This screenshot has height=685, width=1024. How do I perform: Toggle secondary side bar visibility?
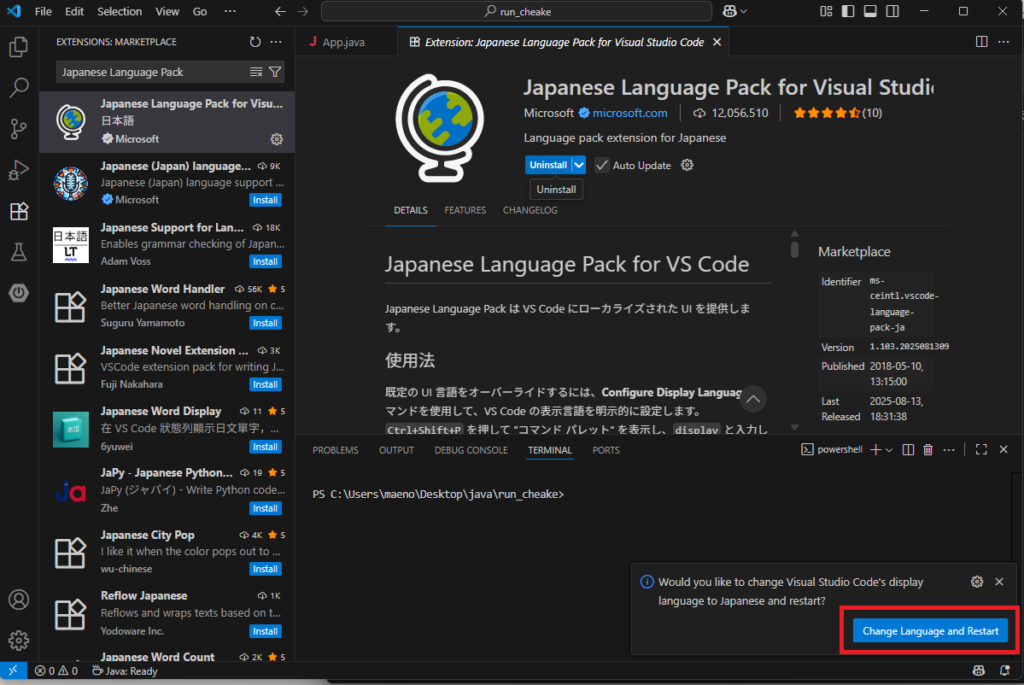tap(893, 11)
